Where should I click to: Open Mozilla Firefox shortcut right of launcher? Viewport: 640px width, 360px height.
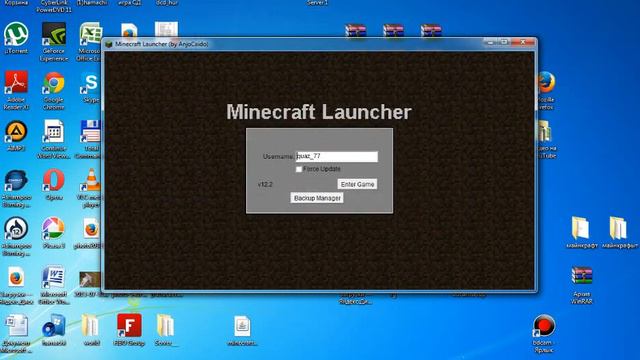tap(547, 83)
